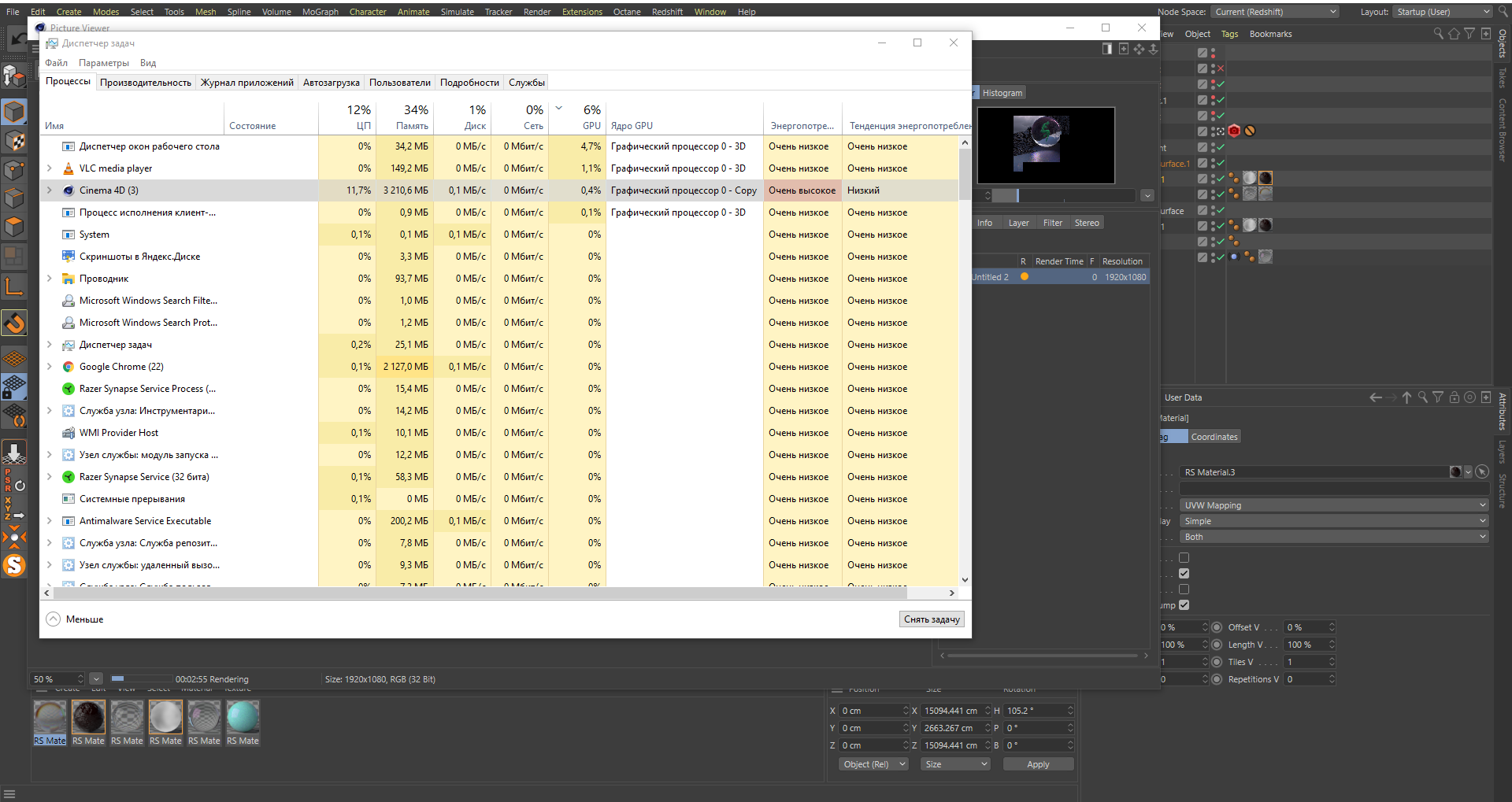Expand the VLC media player process
Image resolution: width=1512 pixels, height=802 pixels.
click(50, 168)
